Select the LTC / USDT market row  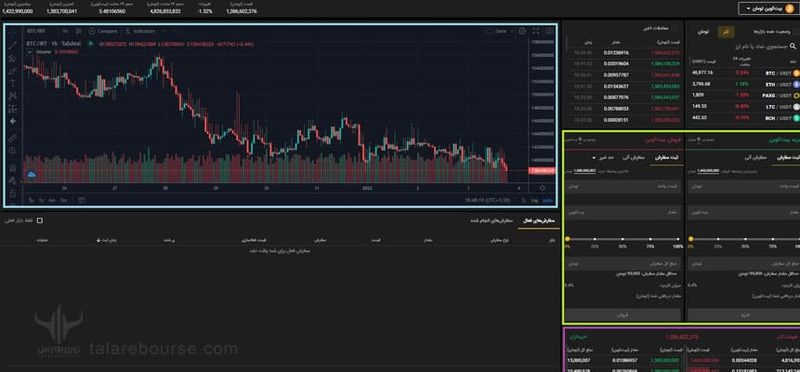pyautogui.click(x=744, y=106)
